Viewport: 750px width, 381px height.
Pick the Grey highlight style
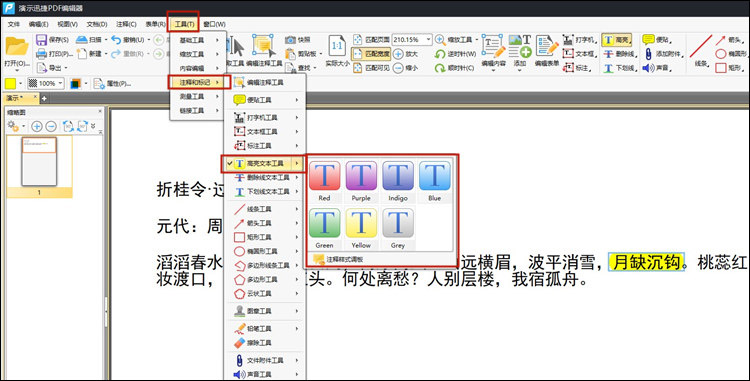coord(398,228)
